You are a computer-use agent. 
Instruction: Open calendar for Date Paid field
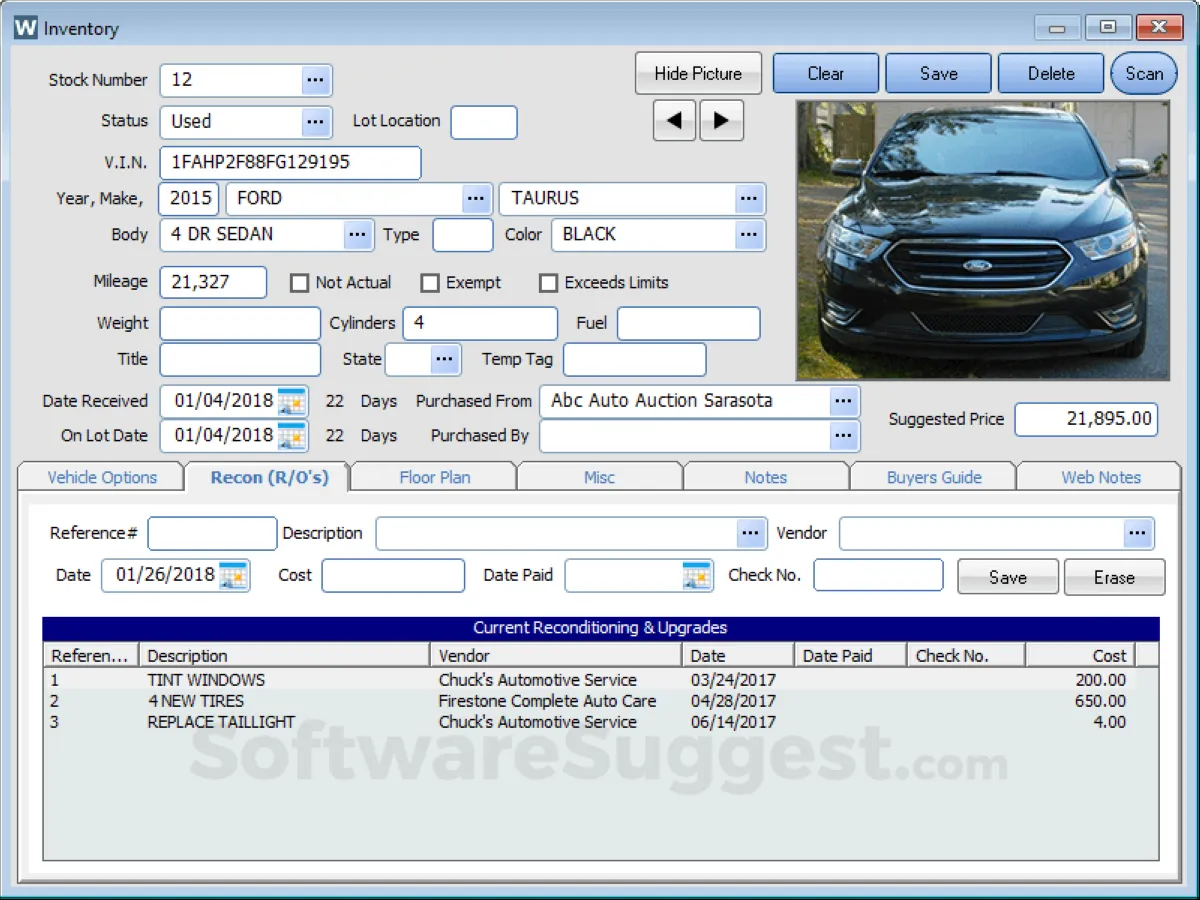pyautogui.click(x=696, y=575)
